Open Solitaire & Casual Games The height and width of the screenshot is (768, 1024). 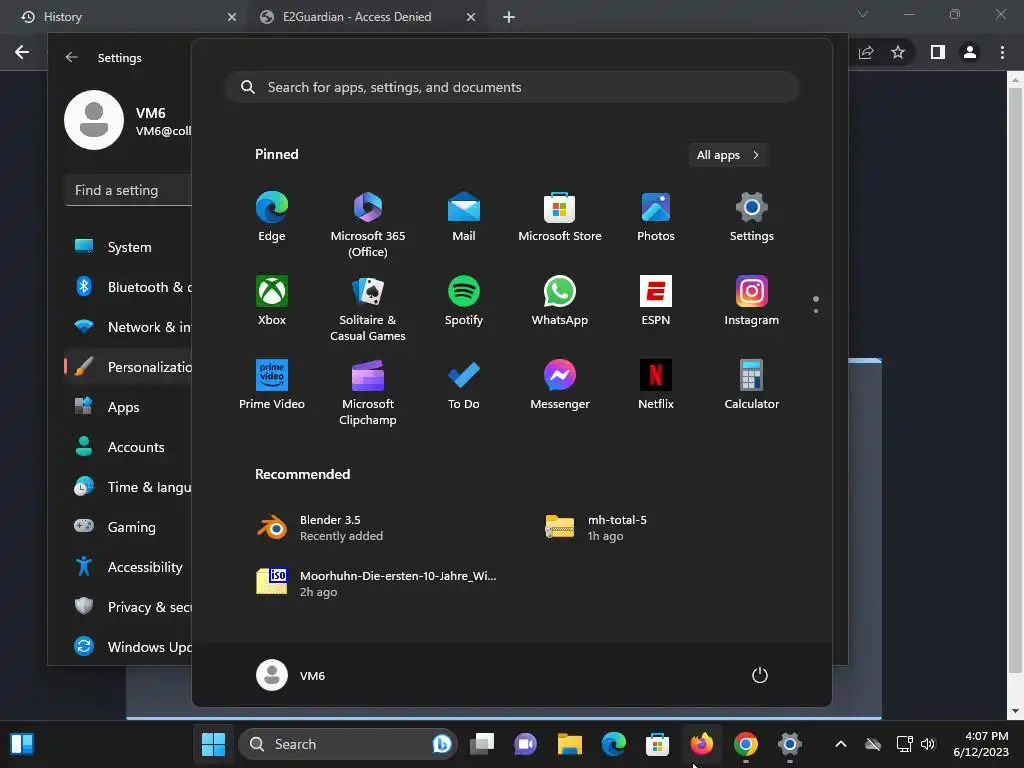coord(368,308)
